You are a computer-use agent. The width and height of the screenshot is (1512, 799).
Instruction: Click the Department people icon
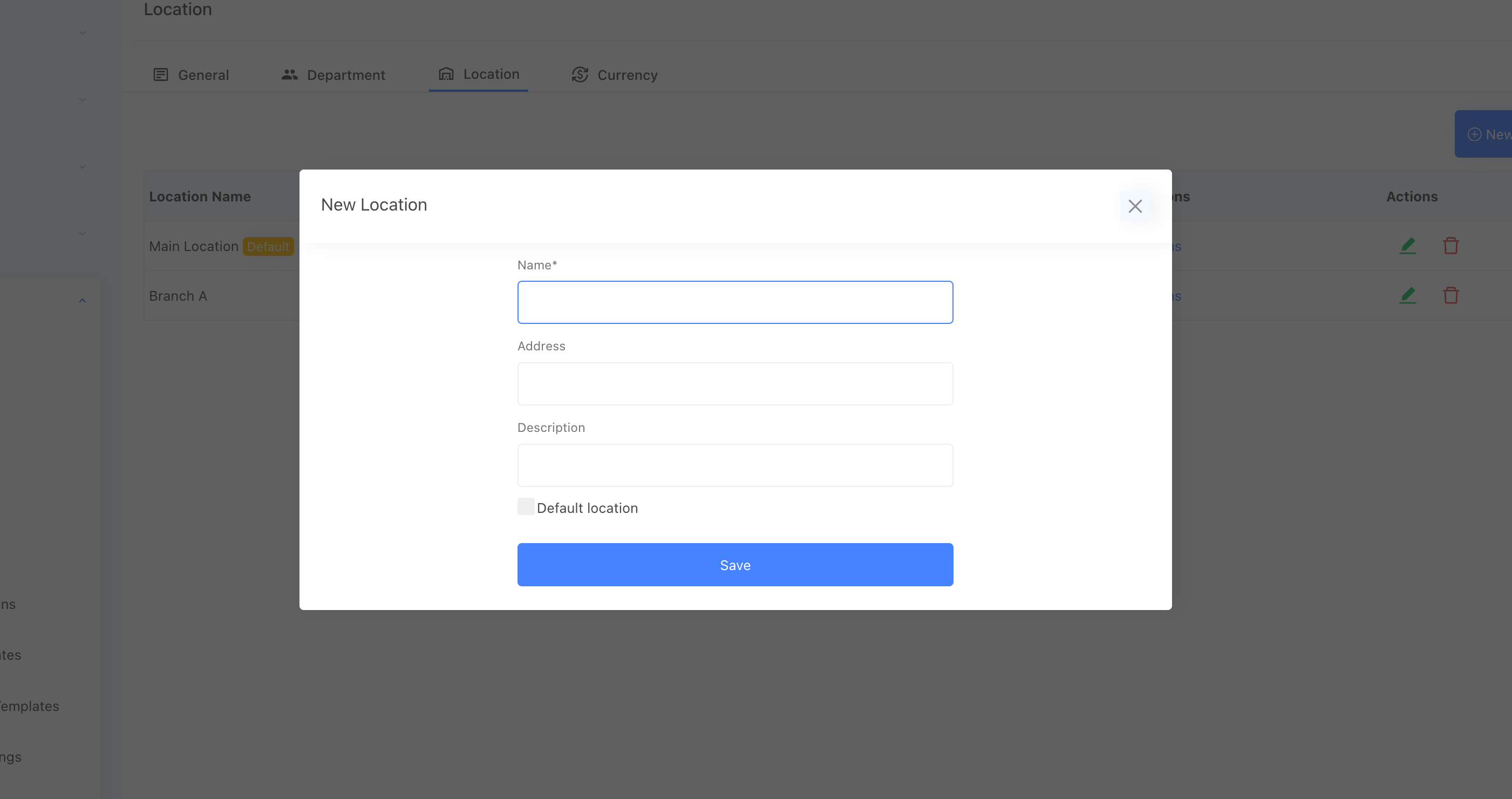[x=289, y=75]
